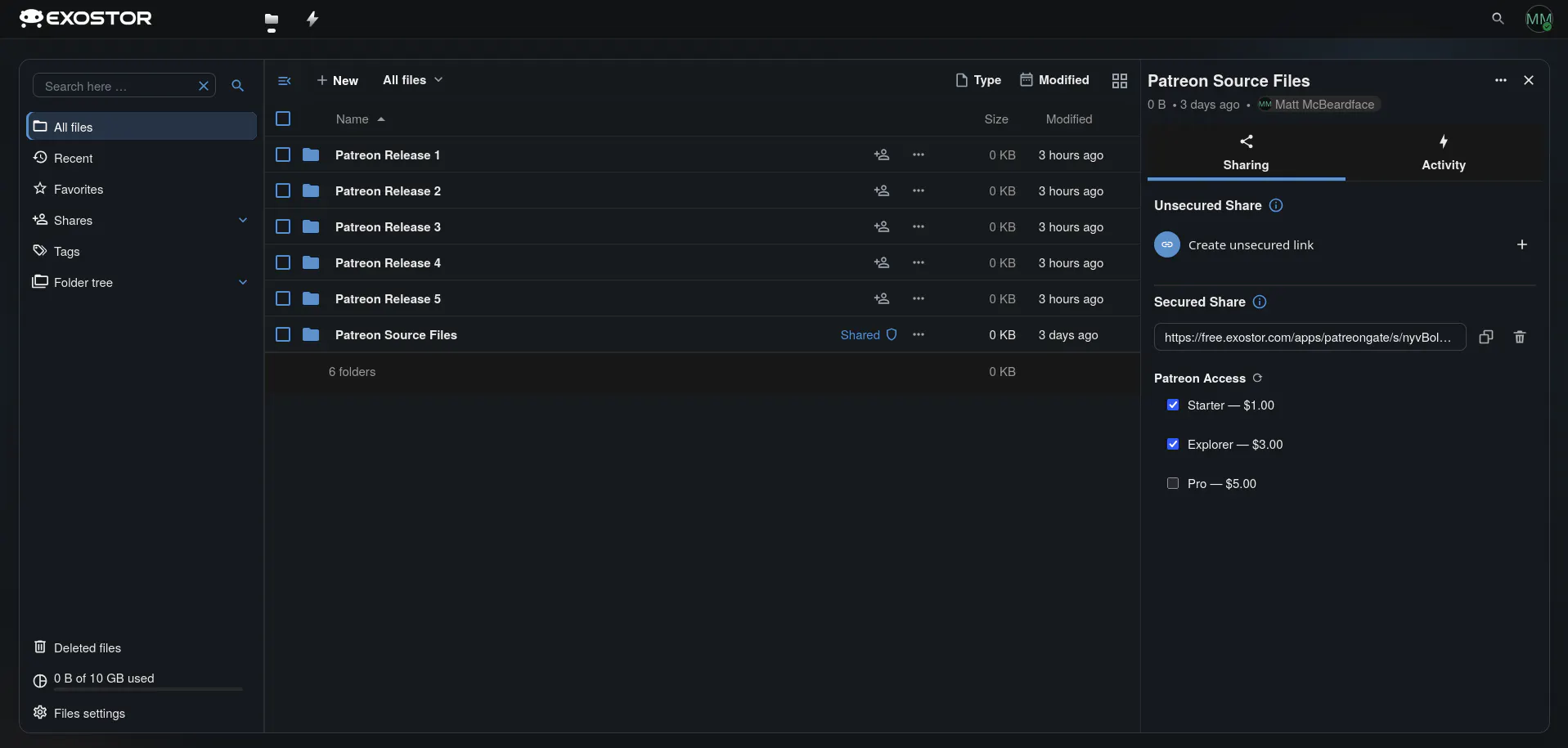This screenshot has height=748, width=1568.
Task: Share Patreon Release 4 via add-user icon
Action: click(x=882, y=262)
